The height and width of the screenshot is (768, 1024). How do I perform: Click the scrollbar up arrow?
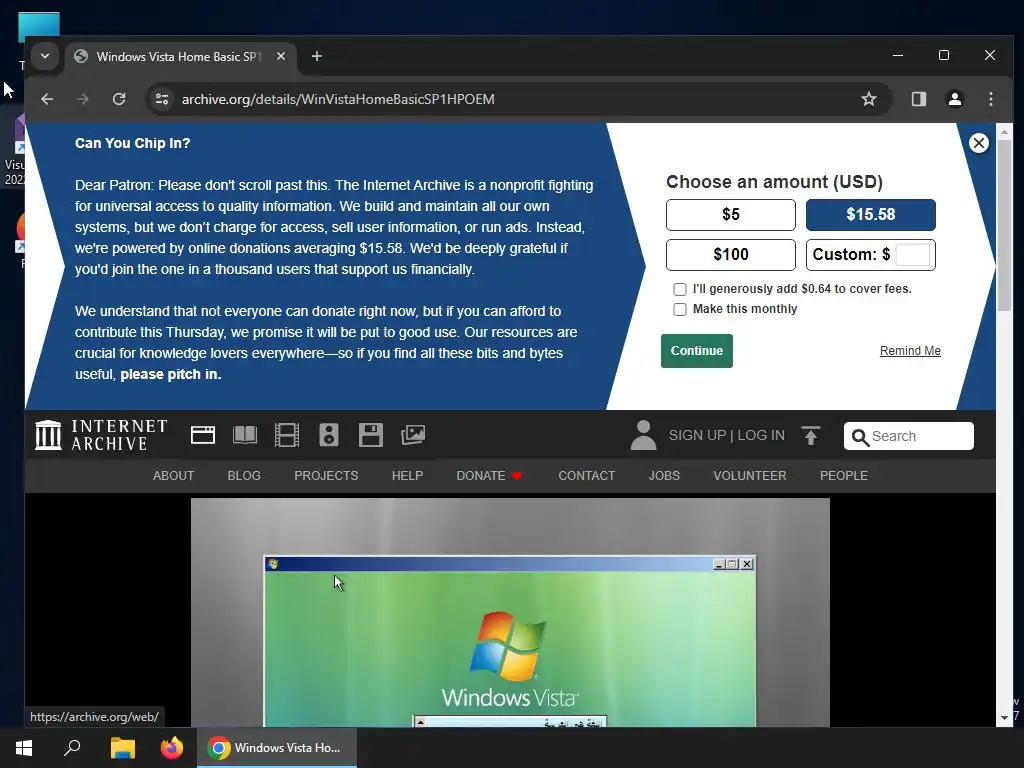(x=1004, y=132)
